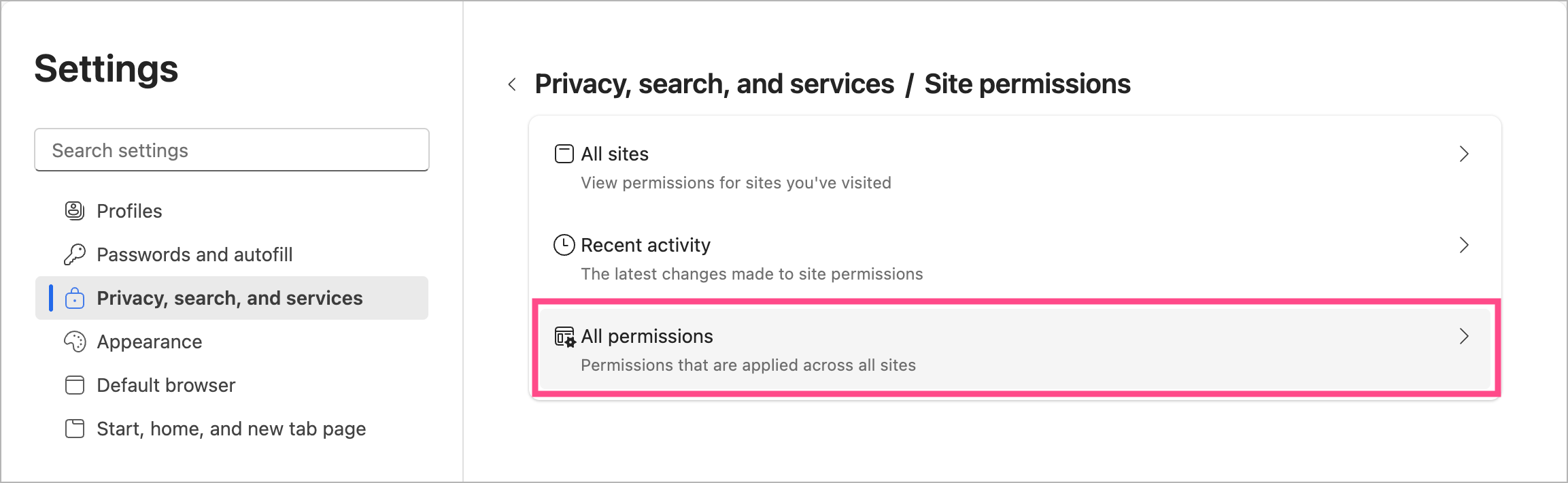Go back using the left arrow
Screen dimensions: 1568x483
[x=513, y=84]
